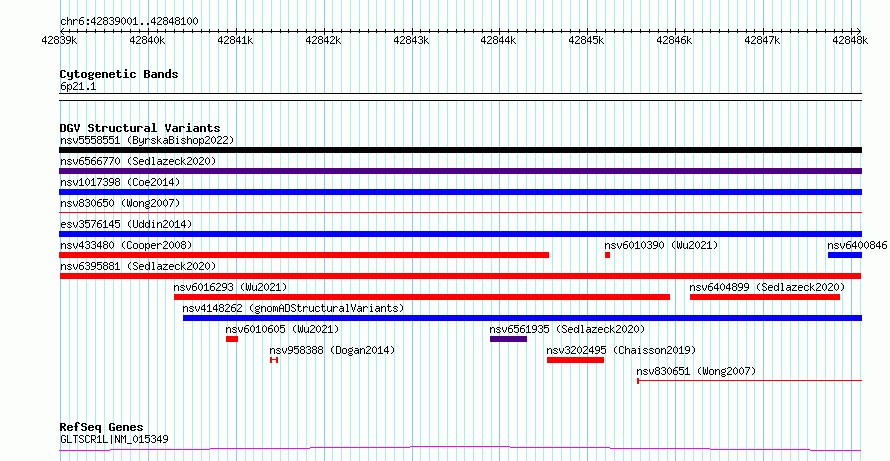Select the purple nsv6561935 bar
The width and height of the screenshot is (890, 461).
[x=509, y=339]
